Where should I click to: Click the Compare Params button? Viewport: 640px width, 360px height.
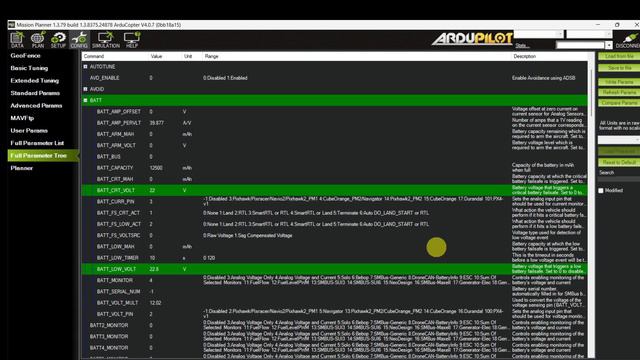[x=619, y=103]
